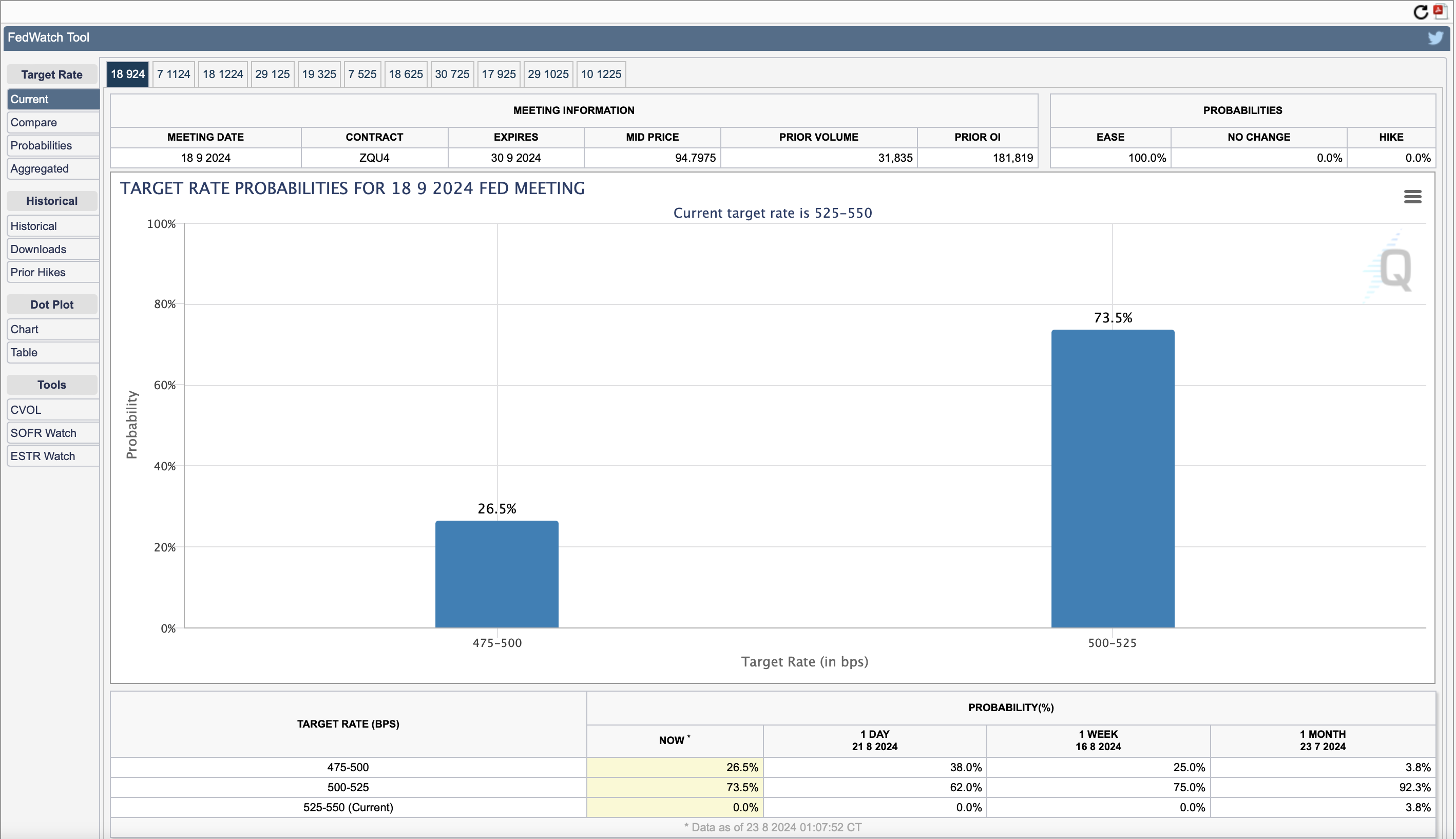
Task: Click the 500-525 bar showing 73.5%
Action: pos(1113,478)
